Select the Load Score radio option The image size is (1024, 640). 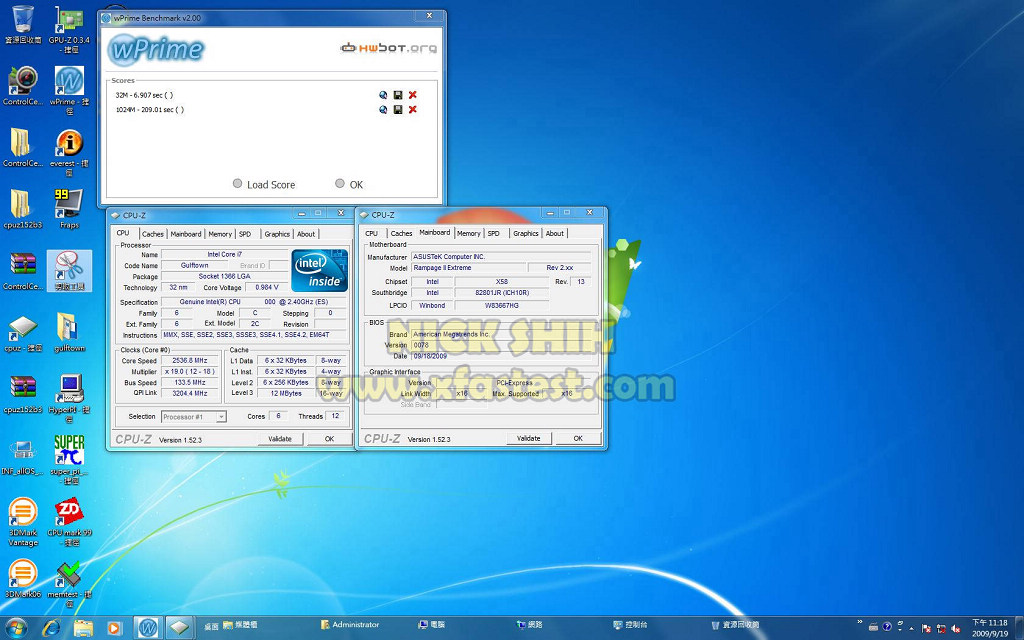tap(237, 184)
